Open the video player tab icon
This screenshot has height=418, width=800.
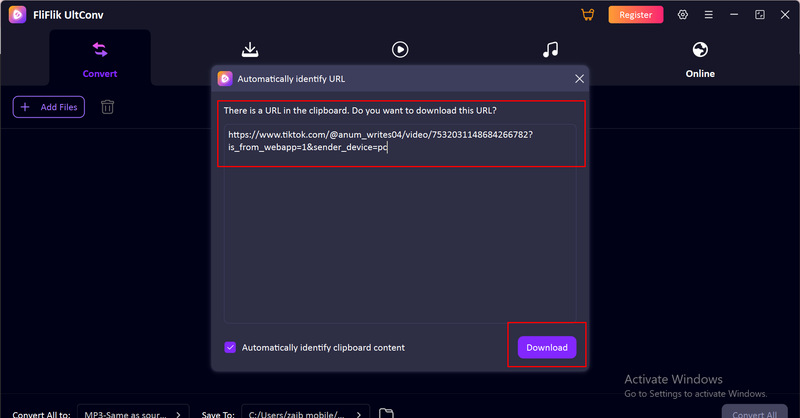pos(399,50)
